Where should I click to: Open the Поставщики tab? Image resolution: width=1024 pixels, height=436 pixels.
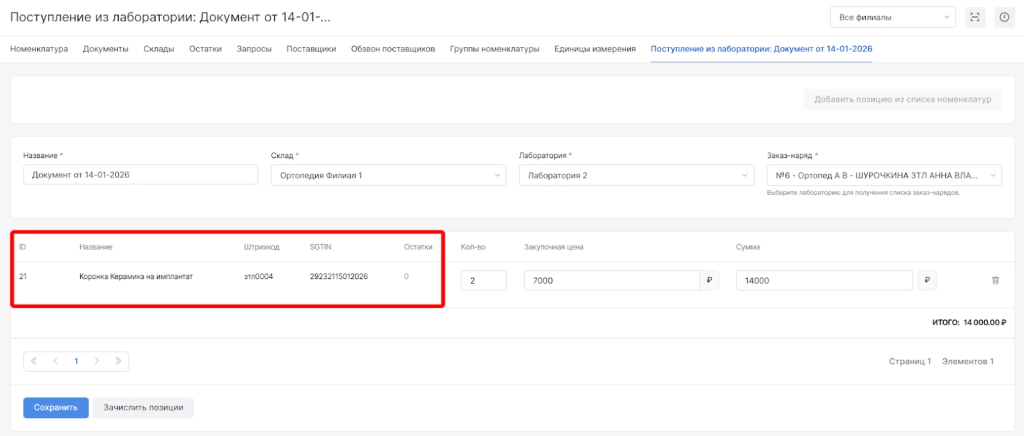pyautogui.click(x=311, y=49)
